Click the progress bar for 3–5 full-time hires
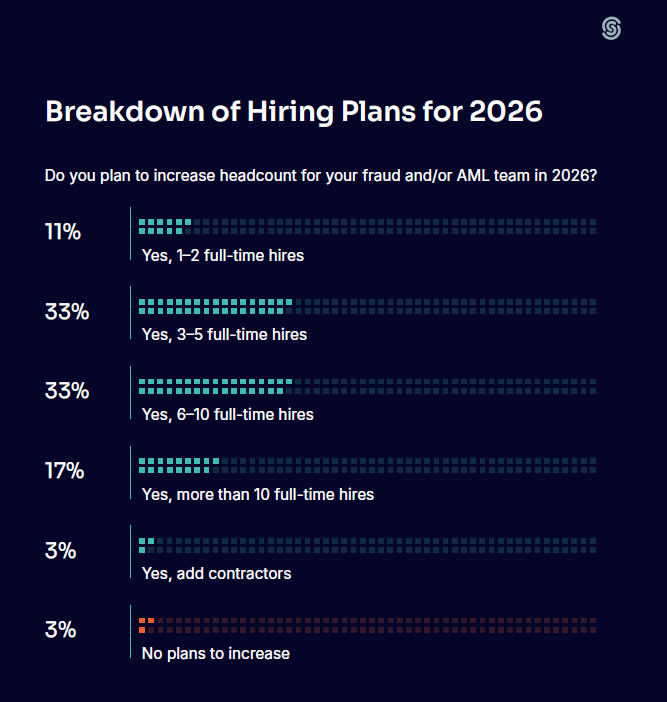Viewport: 667px width, 702px height. click(215, 305)
